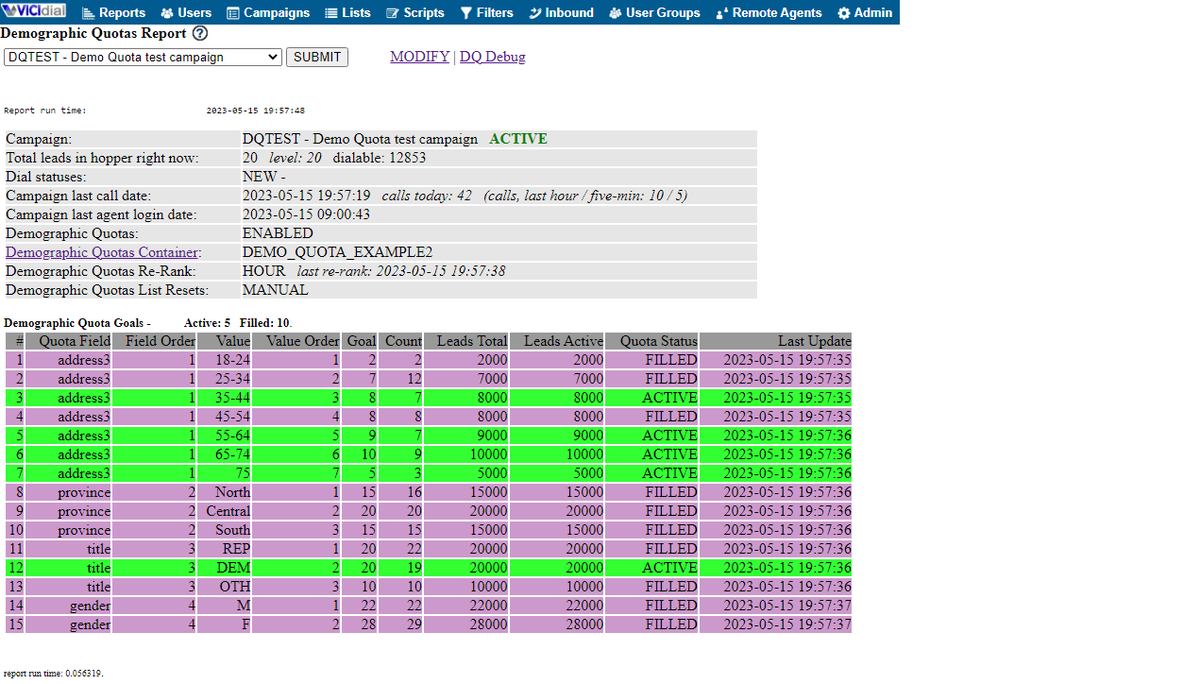Click the 28000 Leads Total cell
This screenshot has height=684, width=1200.
(x=466, y=624)
